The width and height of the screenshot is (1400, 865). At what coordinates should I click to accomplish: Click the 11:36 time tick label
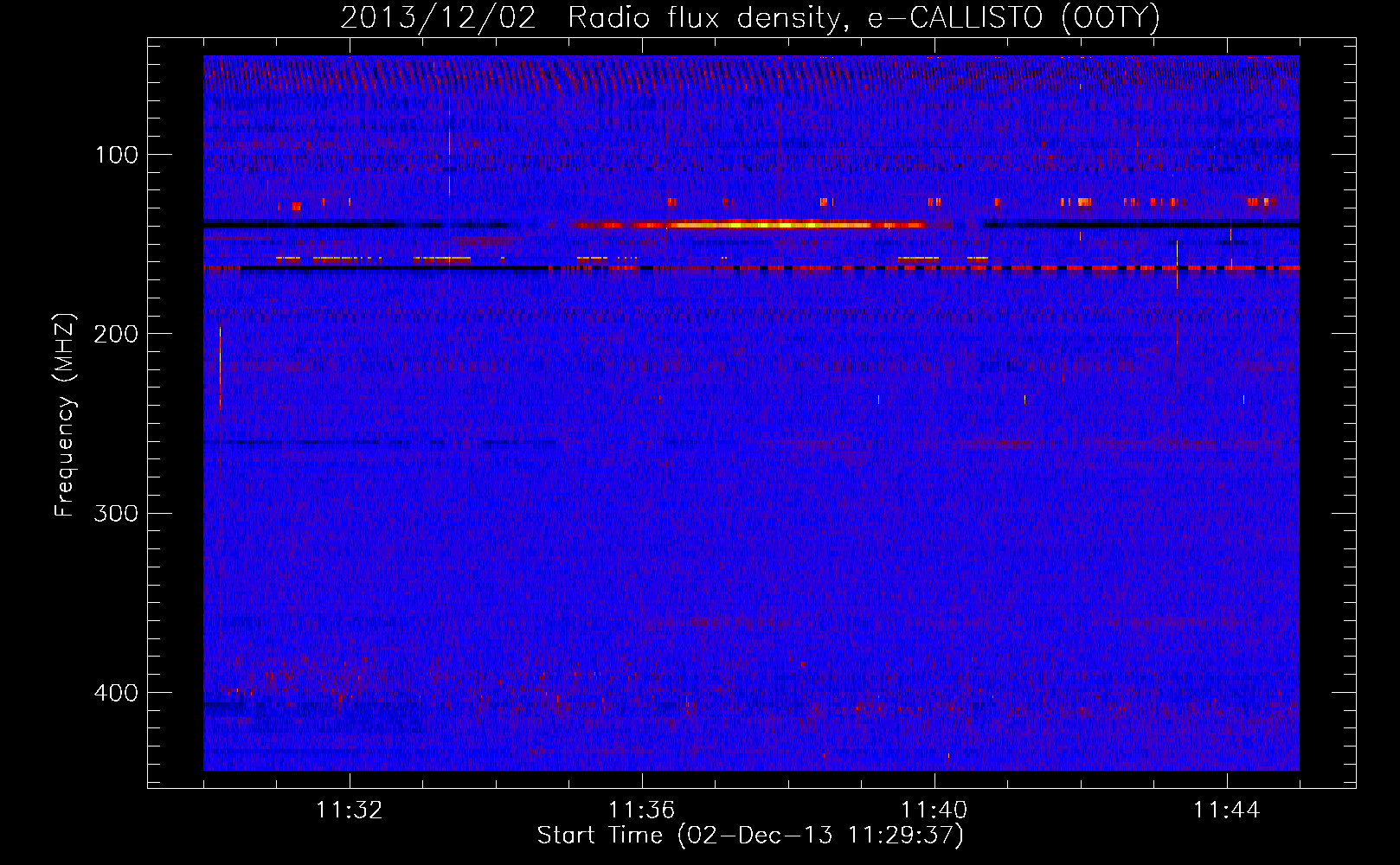(642, 811)
